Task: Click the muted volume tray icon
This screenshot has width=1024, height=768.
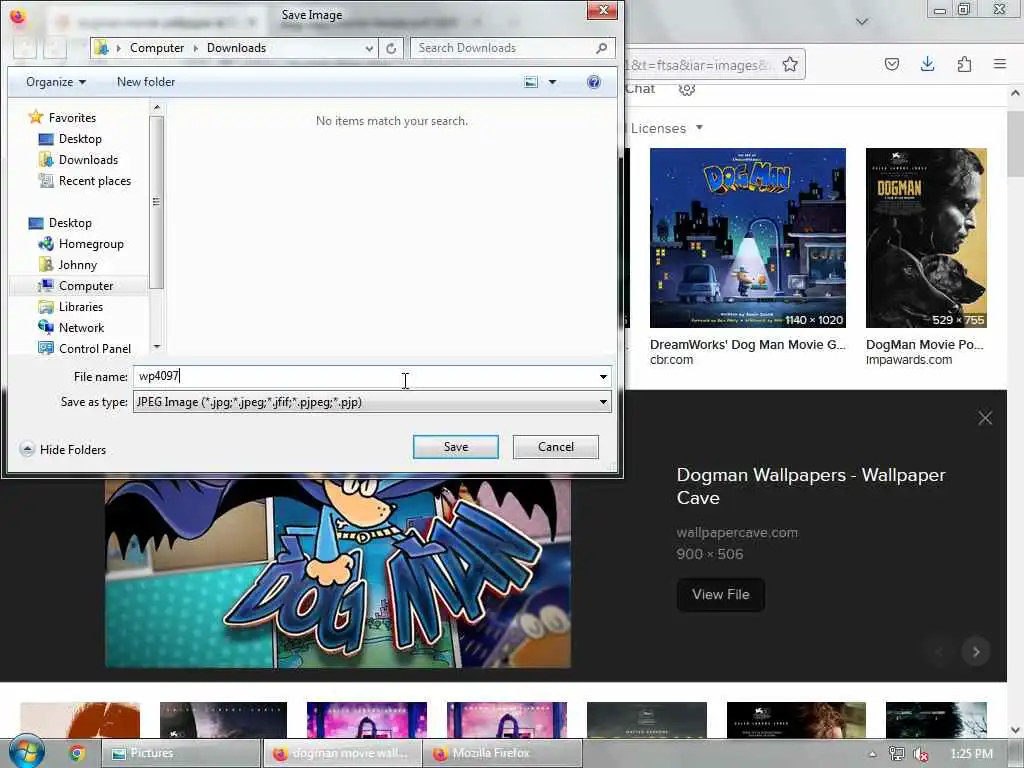Action: pos(920,754)
